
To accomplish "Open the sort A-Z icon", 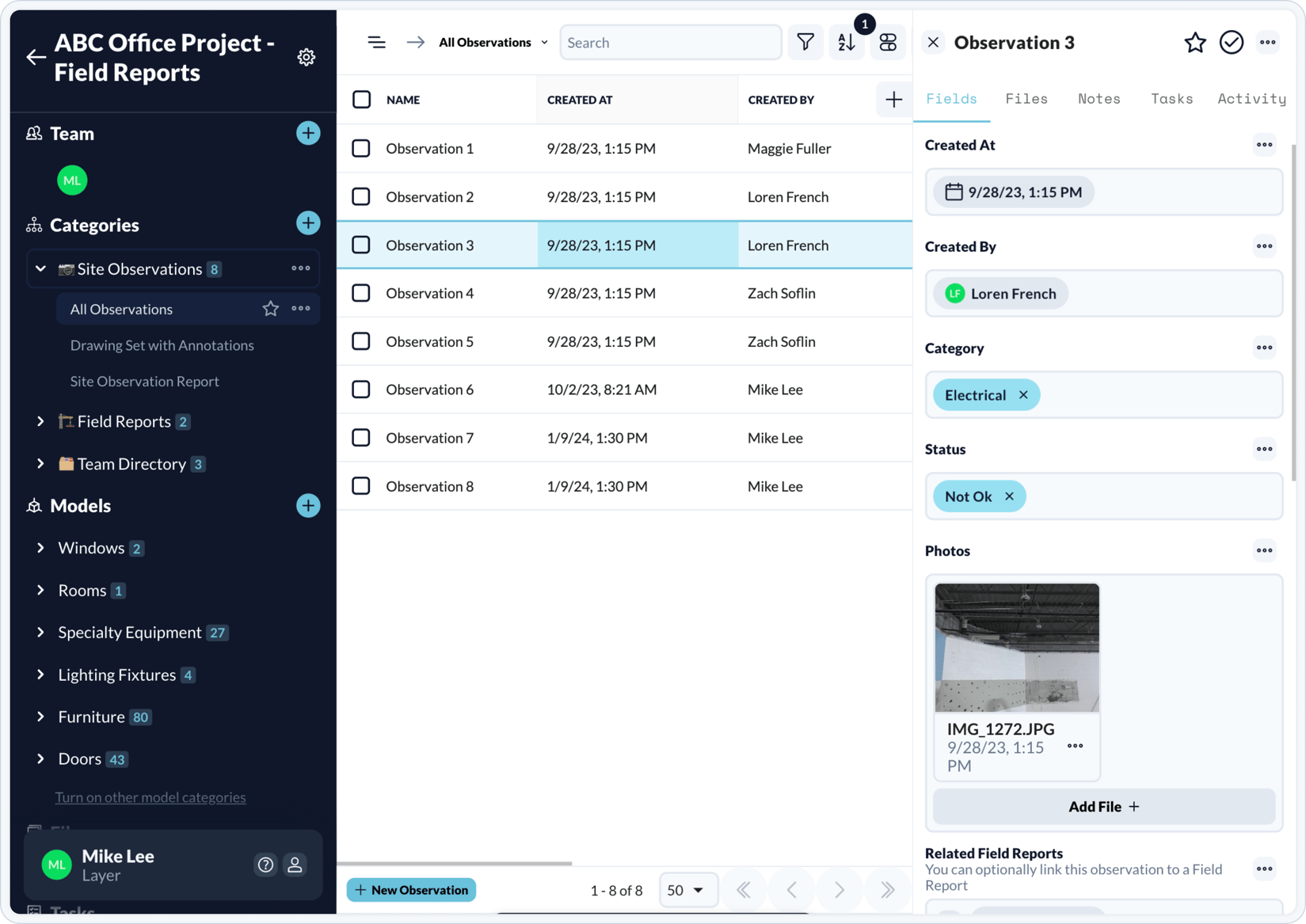I will click(847, 43).
